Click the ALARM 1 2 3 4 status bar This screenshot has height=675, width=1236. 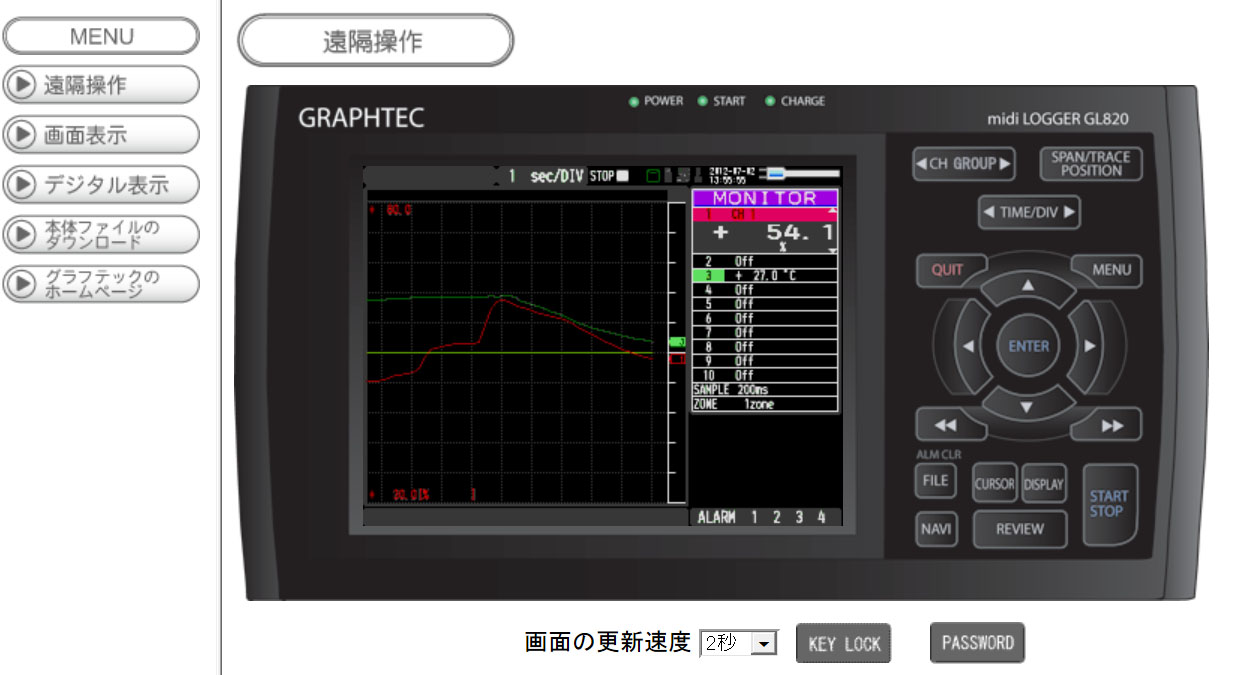tap(763, 517)
